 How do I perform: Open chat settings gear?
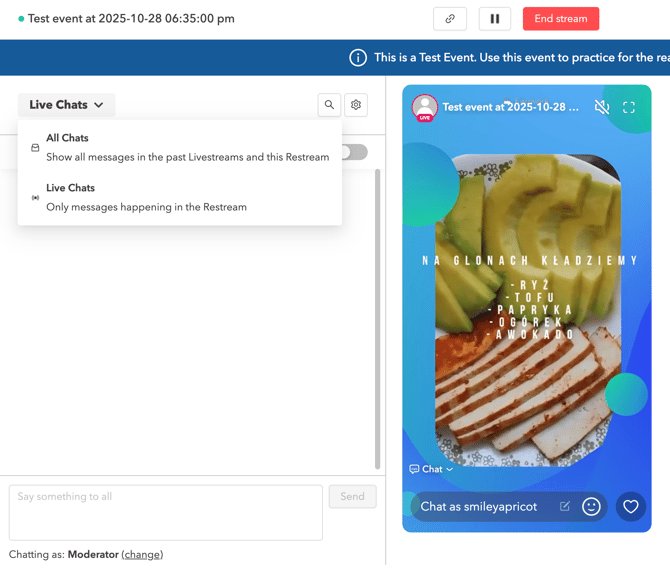356,105
